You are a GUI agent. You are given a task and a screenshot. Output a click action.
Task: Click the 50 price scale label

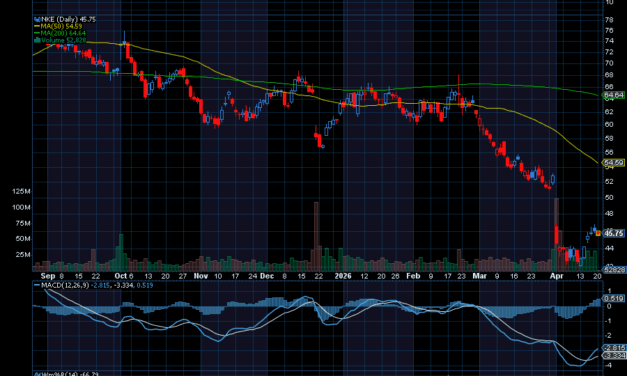click(x=609, y=198)
